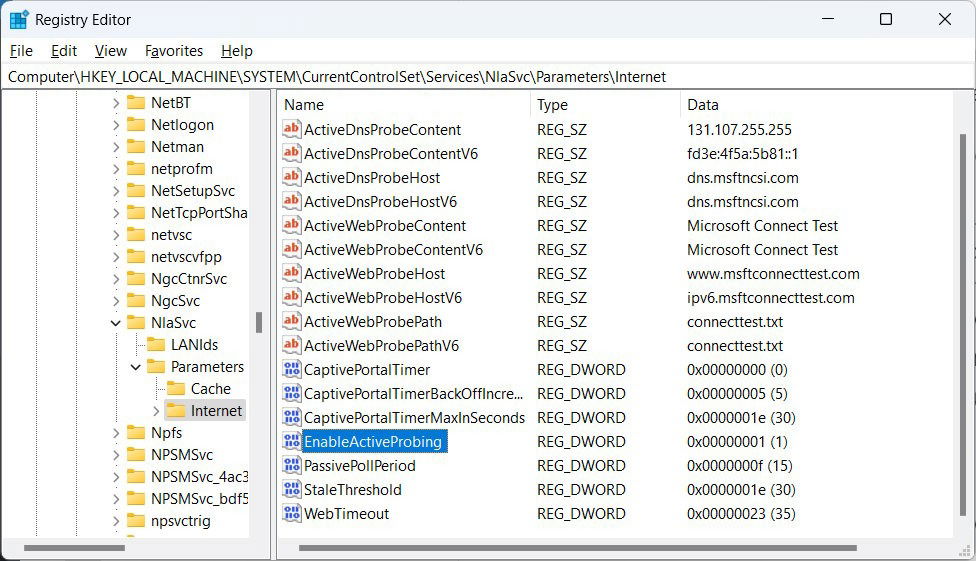Viewport: 976px width, 561px height.
Task: Click the string icon beside ActiveWebProbePathV6
Action: [291, 345]
